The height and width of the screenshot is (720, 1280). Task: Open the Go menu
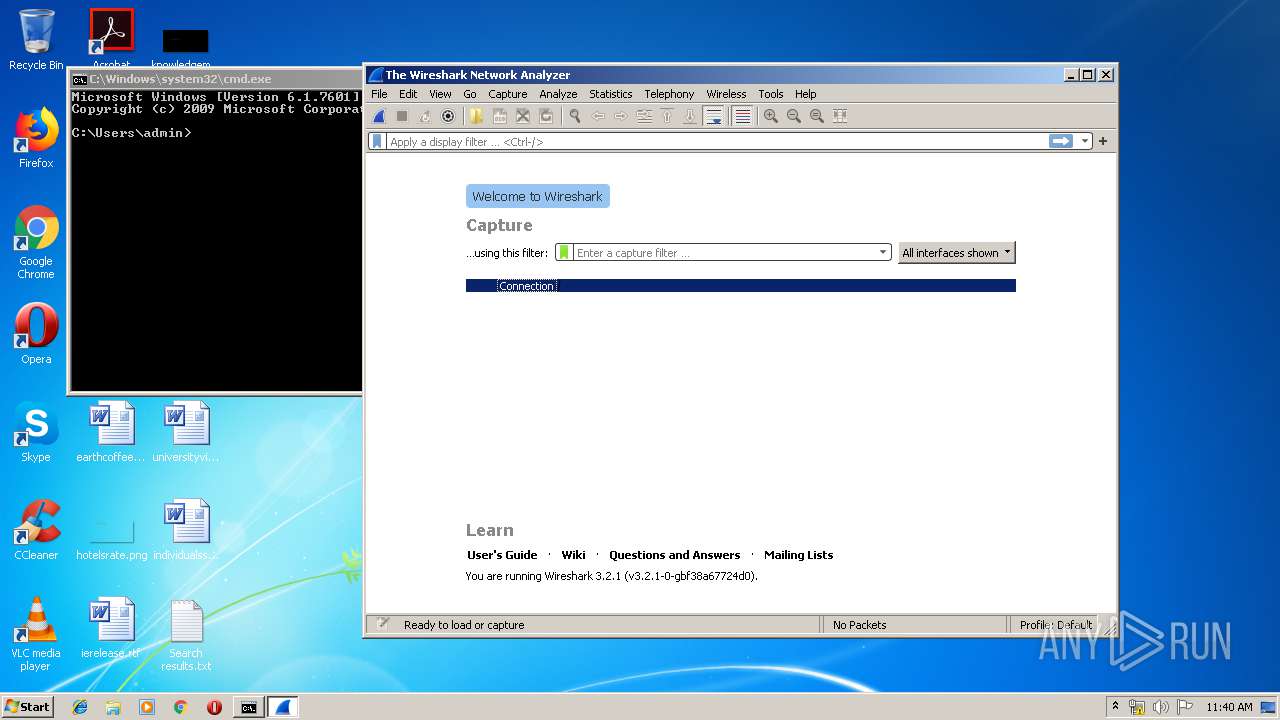click(x=470, y=94)
